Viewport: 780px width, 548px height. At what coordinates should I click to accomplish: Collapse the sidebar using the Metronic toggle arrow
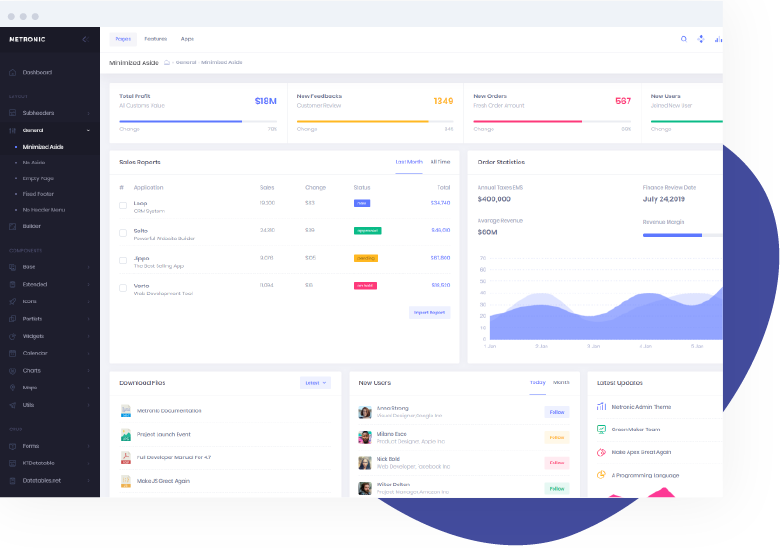tap(85, 39)
